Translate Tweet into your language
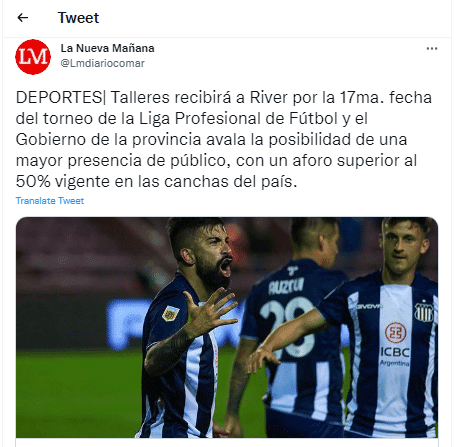Image resolution: width=457 pixels, height=447 pixels. pos(50,201)
